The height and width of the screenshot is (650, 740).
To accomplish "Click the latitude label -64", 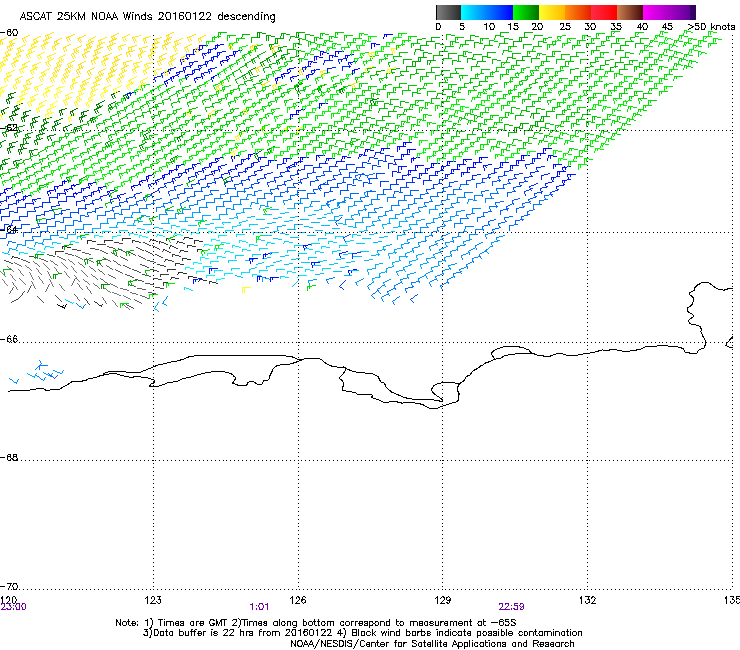I will click(x=9, y=229).
